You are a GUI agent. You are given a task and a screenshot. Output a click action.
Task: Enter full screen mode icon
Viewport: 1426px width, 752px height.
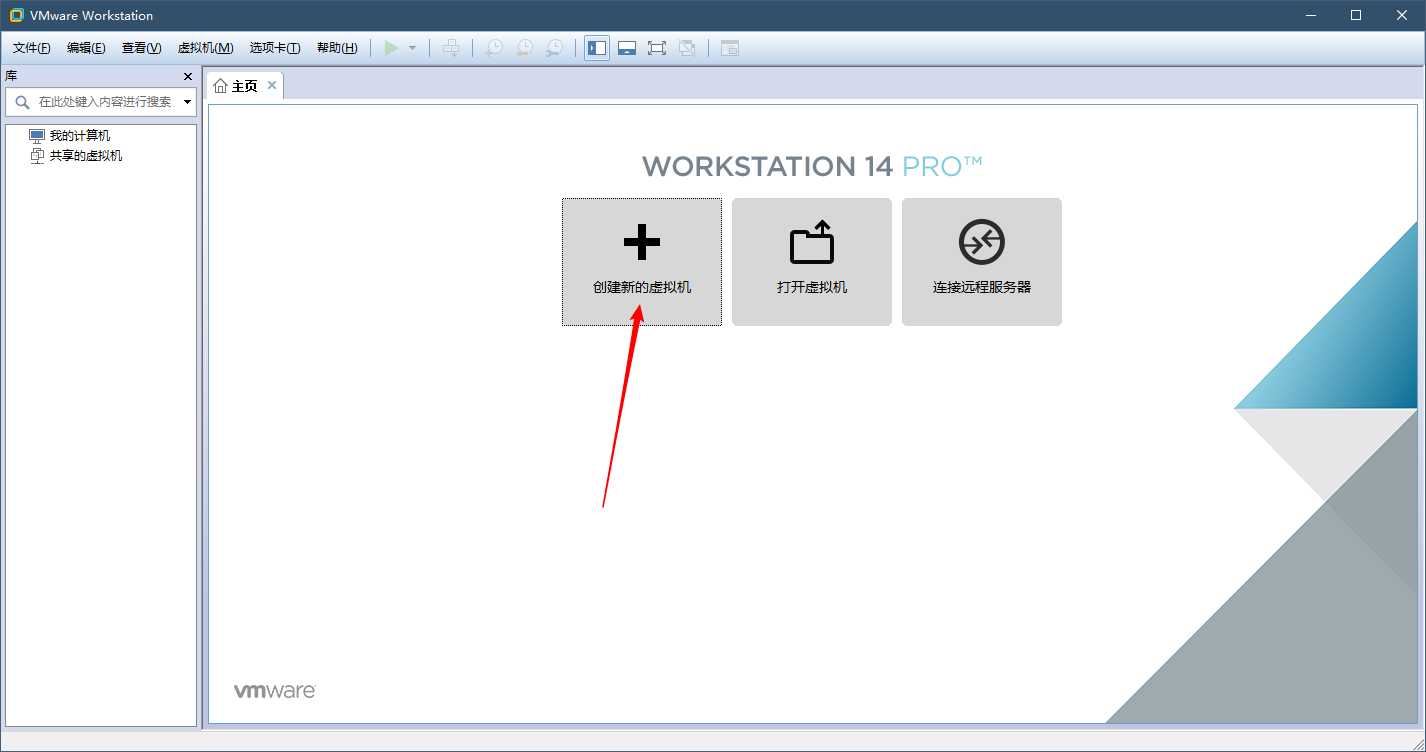657,48
